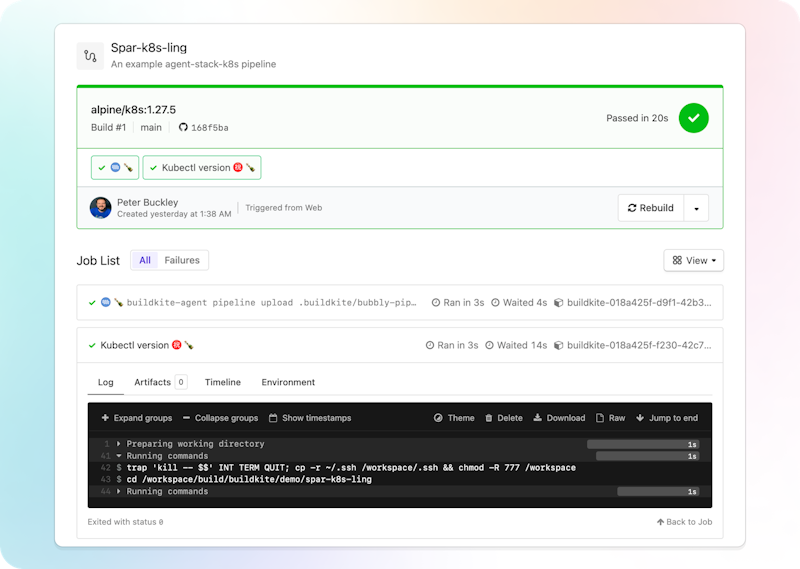Select the Kubectl version step pill

coord(202,167)
